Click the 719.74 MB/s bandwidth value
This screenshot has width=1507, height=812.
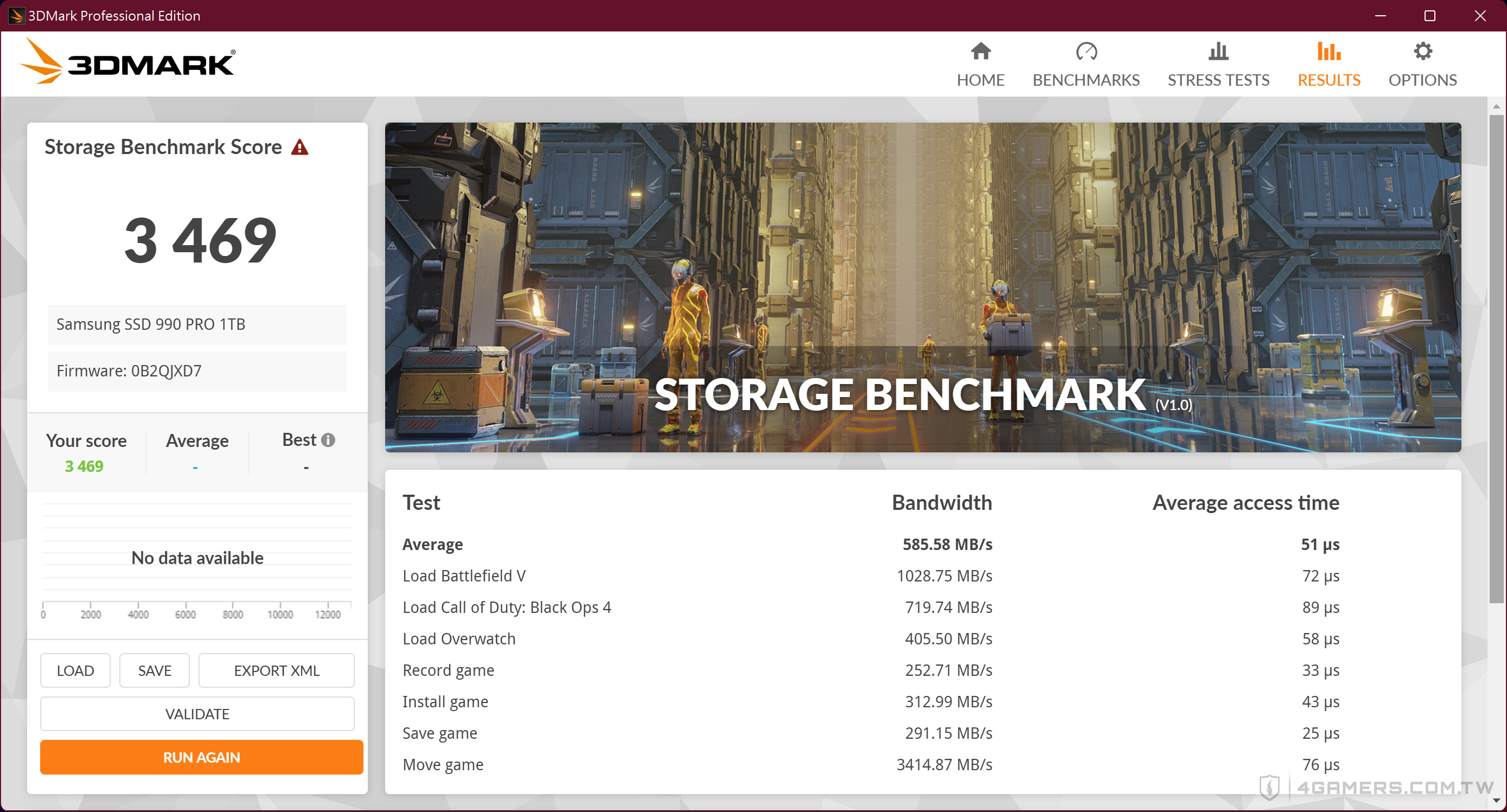tap(948, 608)
